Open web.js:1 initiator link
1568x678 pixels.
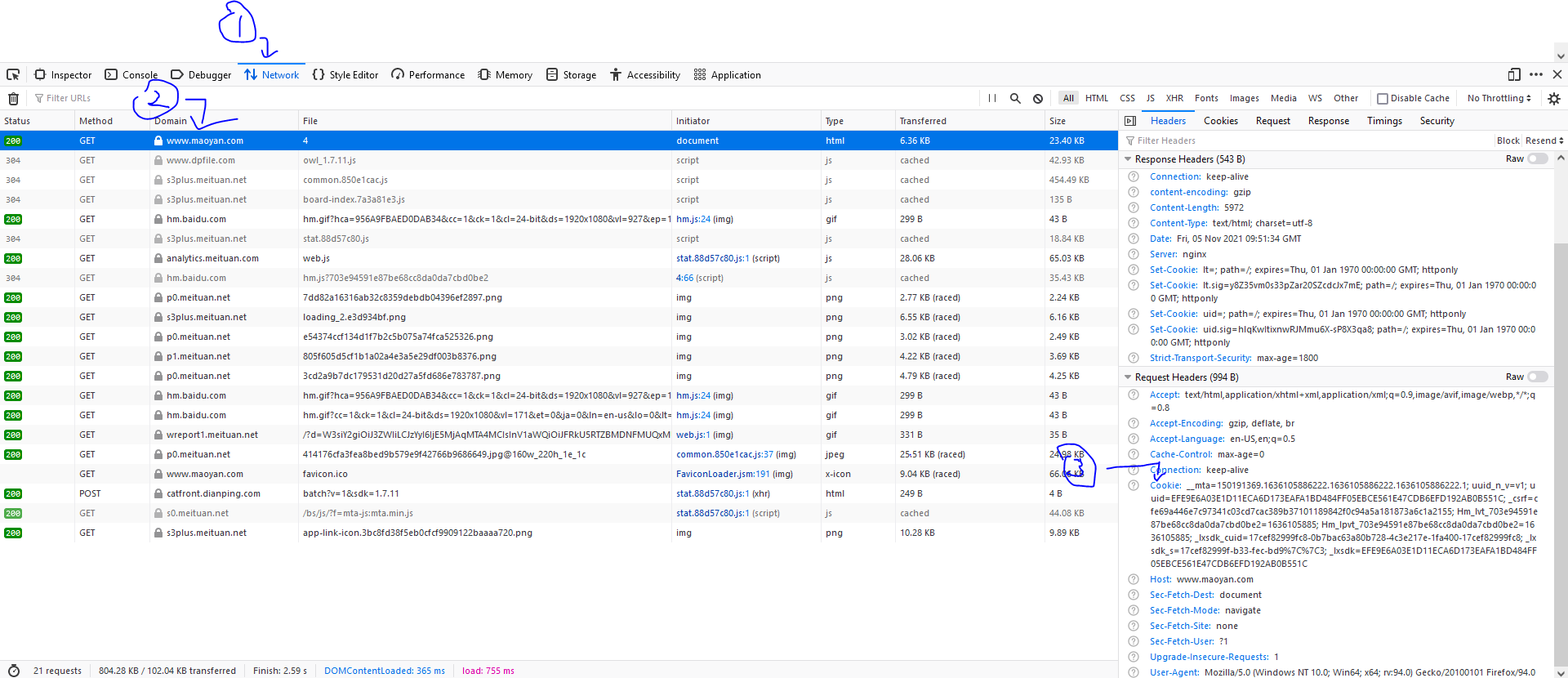tap(693, 435)
